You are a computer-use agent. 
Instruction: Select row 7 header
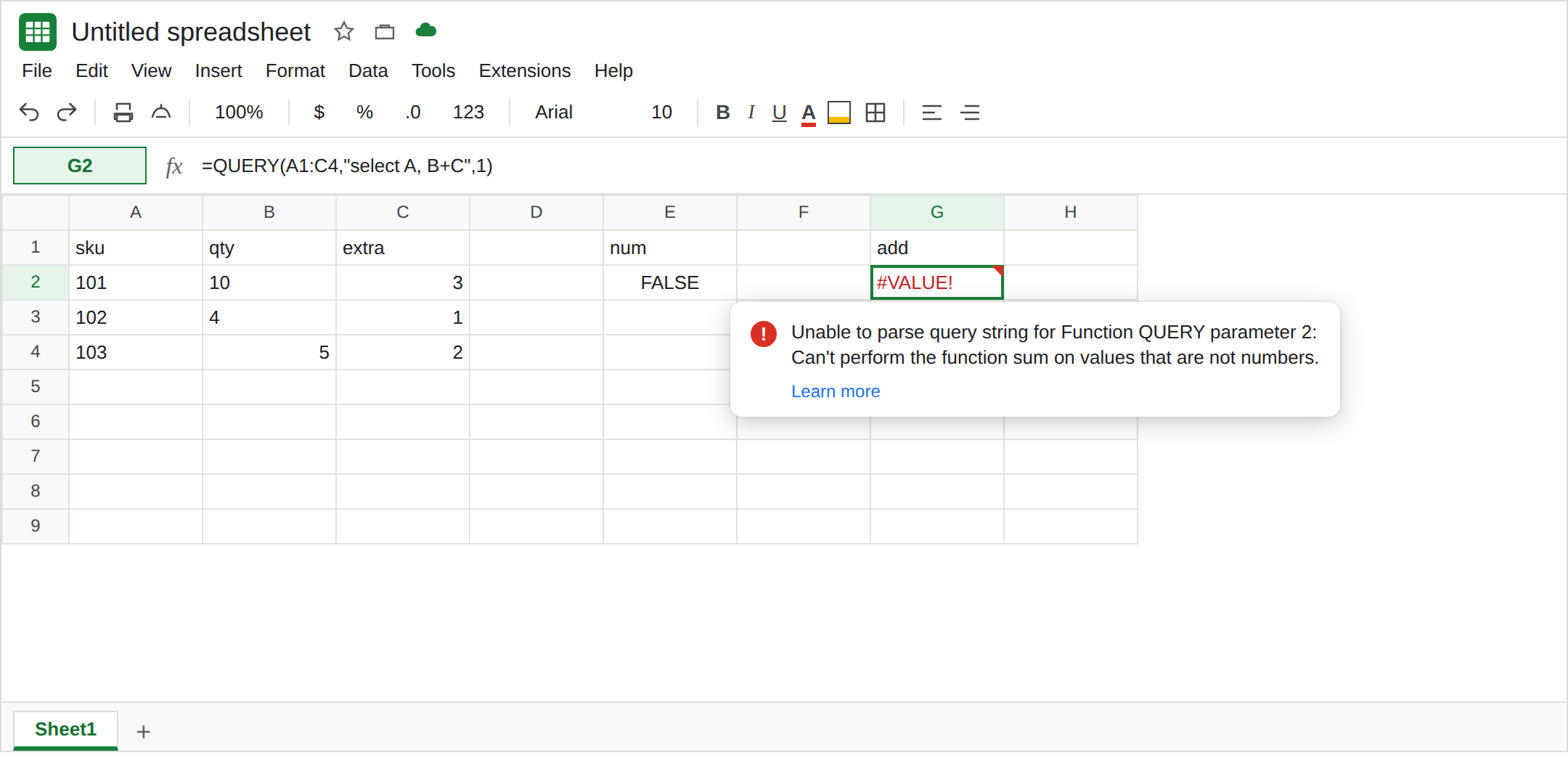tap(36, 456)
